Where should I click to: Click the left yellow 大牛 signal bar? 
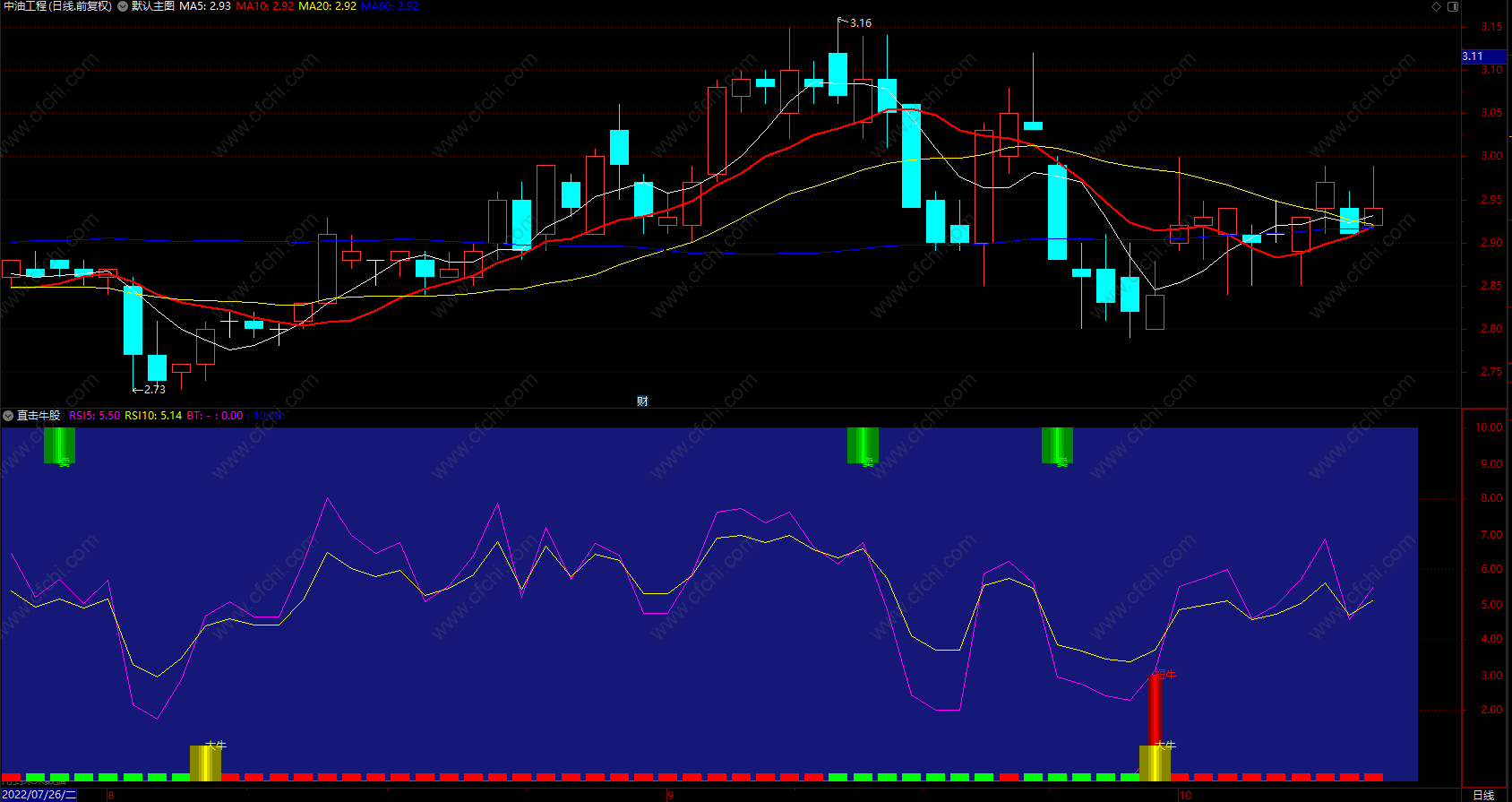pyautogui.click(x=205, y=763)
